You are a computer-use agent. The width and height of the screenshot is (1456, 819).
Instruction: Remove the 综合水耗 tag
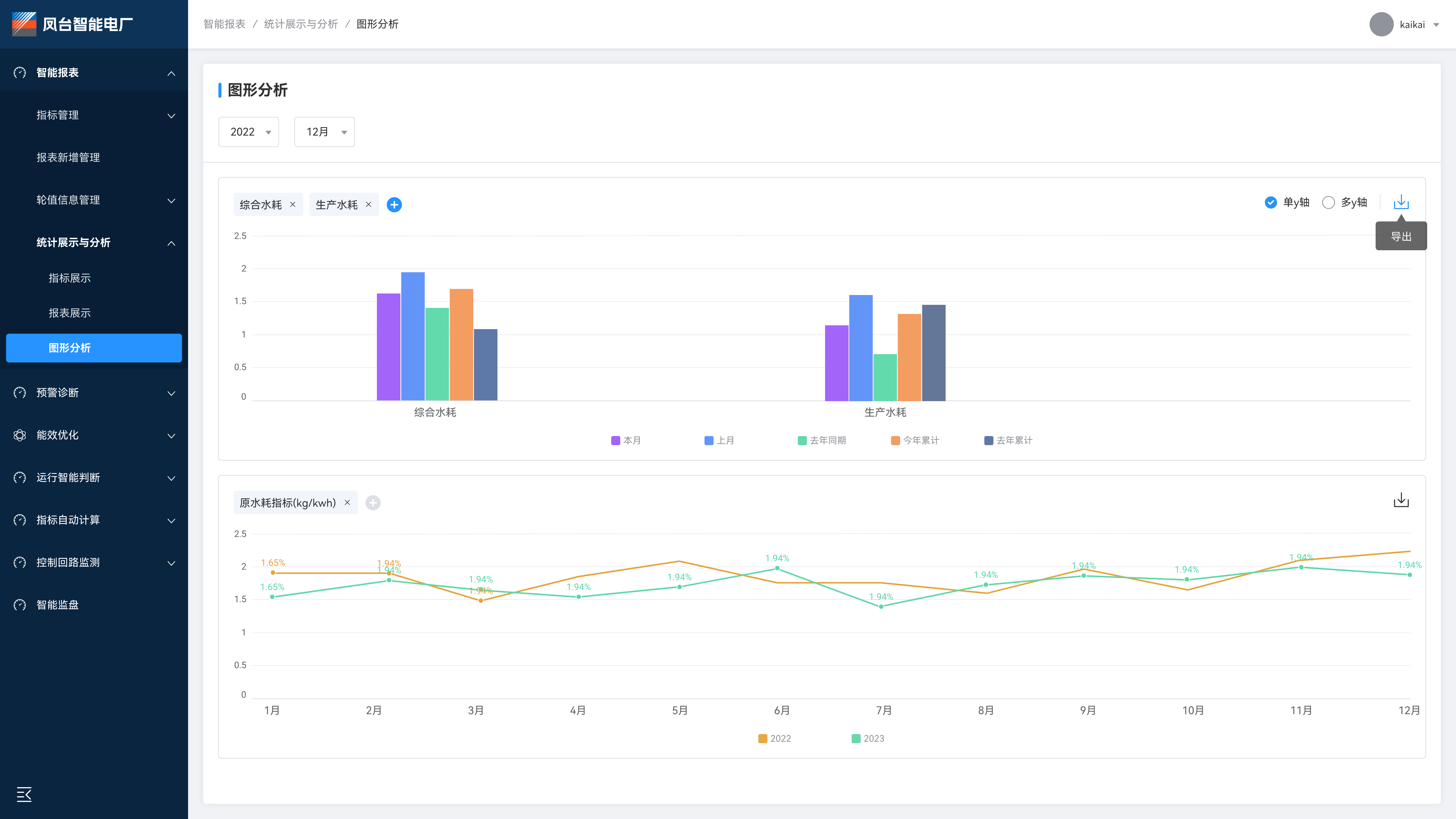293,204
